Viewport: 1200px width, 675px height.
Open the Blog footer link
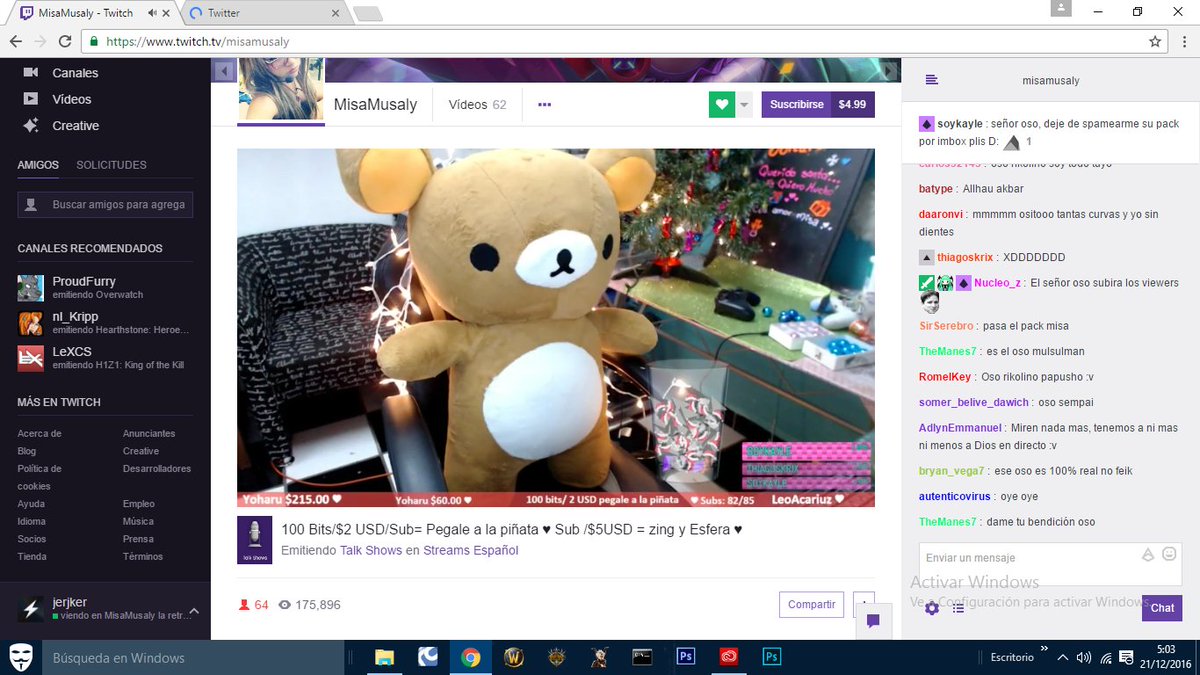[27, 451]
